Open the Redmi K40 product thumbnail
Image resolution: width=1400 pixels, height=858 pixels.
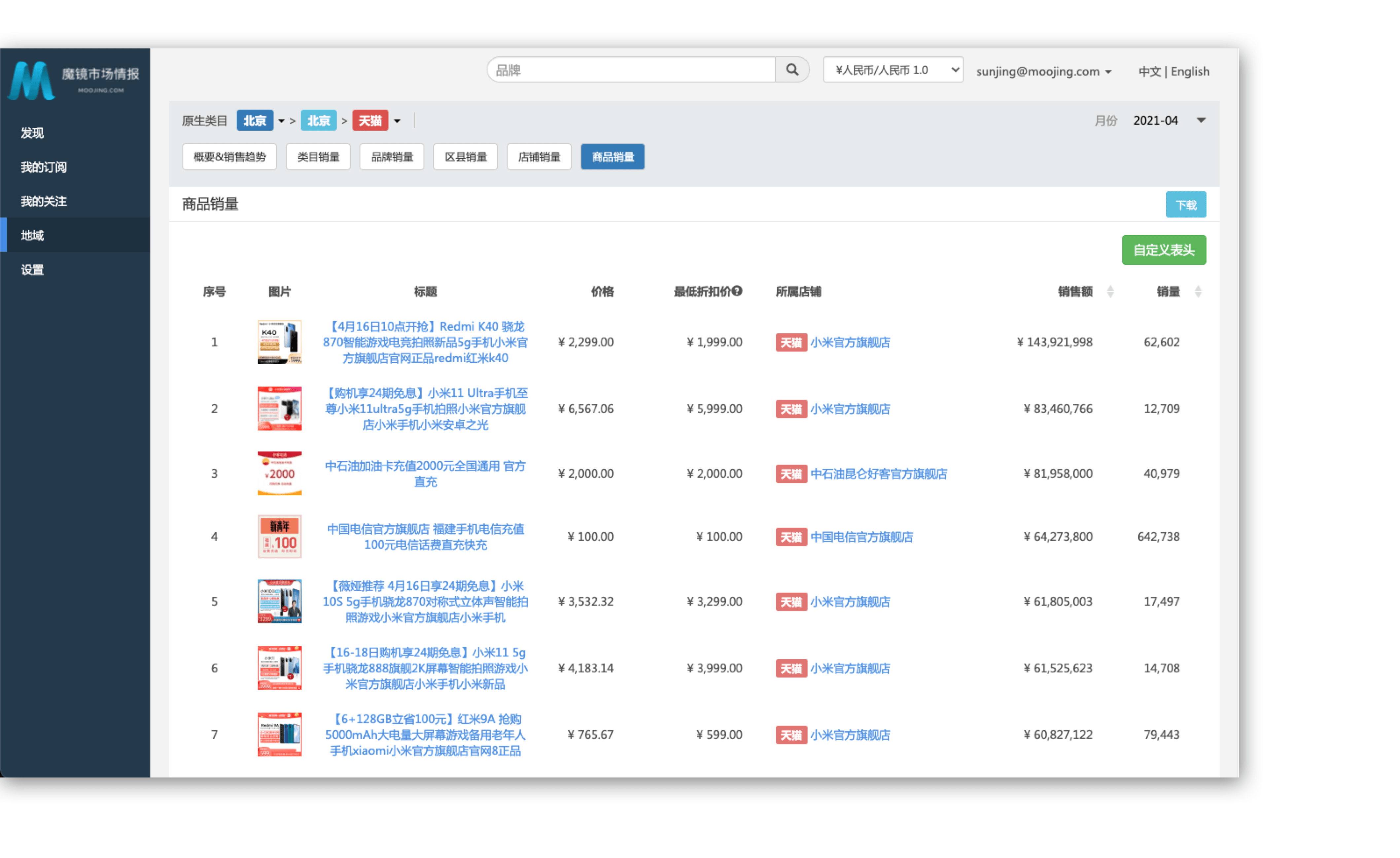point(279,342)
